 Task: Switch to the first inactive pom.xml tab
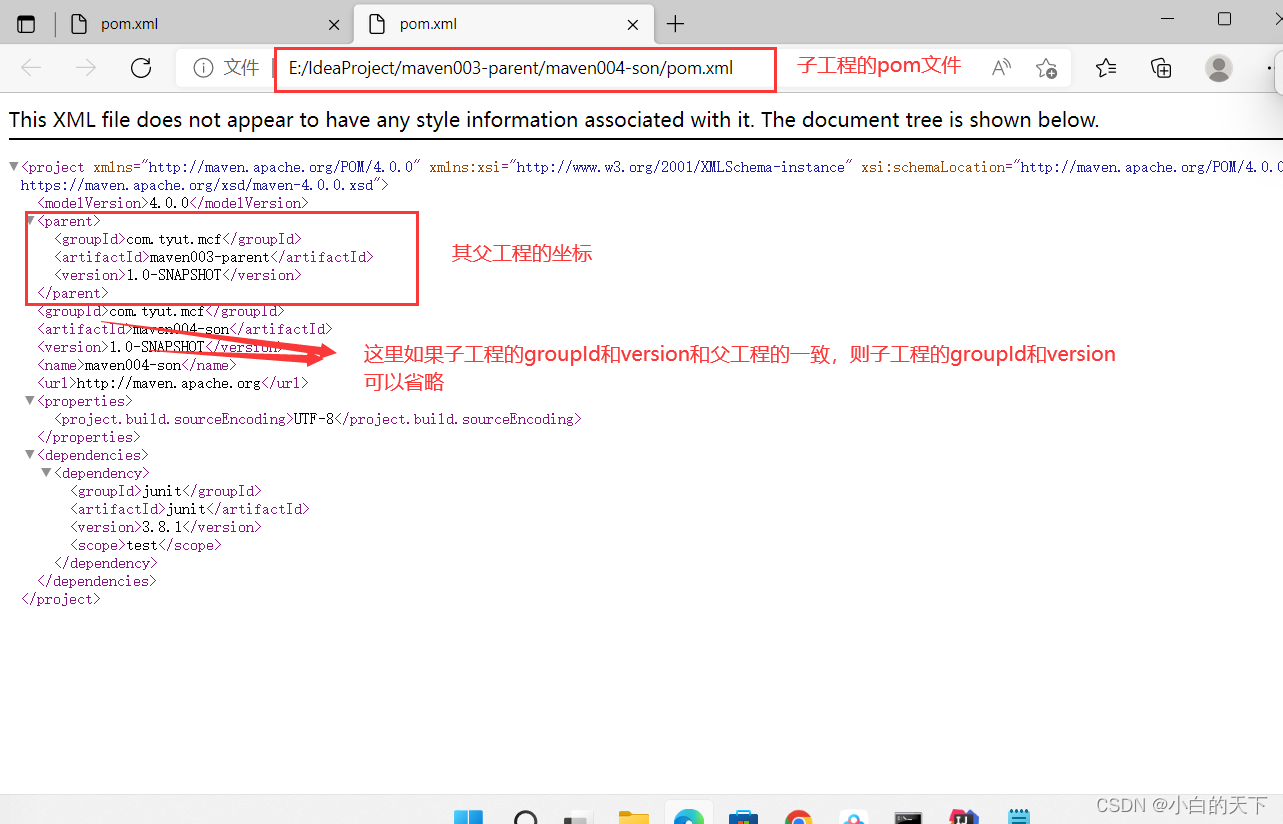205,24
